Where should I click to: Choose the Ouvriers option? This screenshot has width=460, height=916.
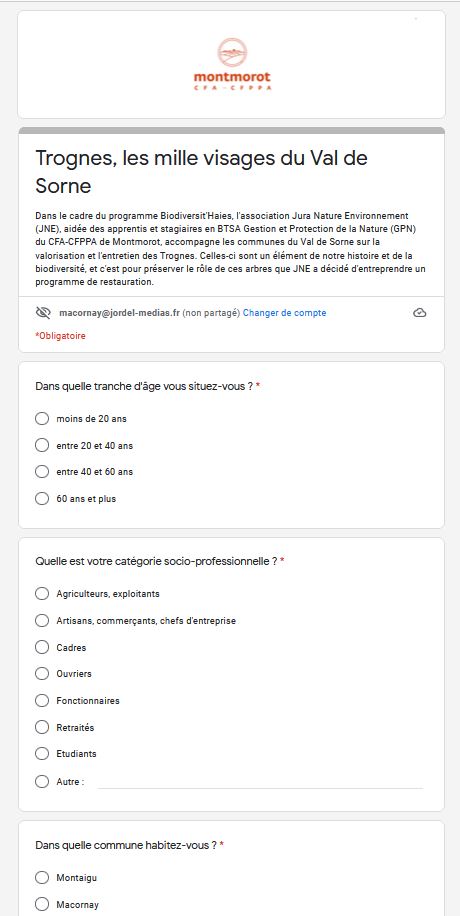coord(42,674)
